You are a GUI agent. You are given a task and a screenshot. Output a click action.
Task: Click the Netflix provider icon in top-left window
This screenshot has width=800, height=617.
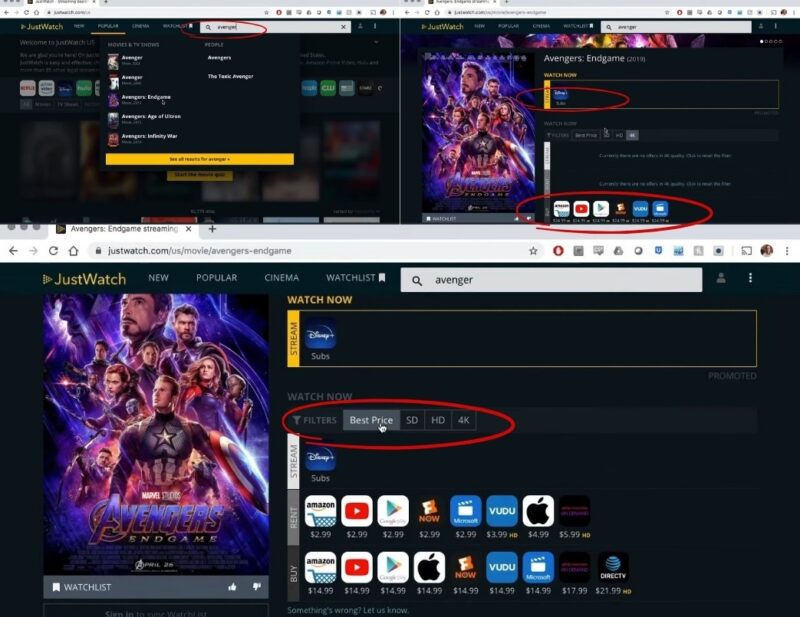(x=28, y=88)
